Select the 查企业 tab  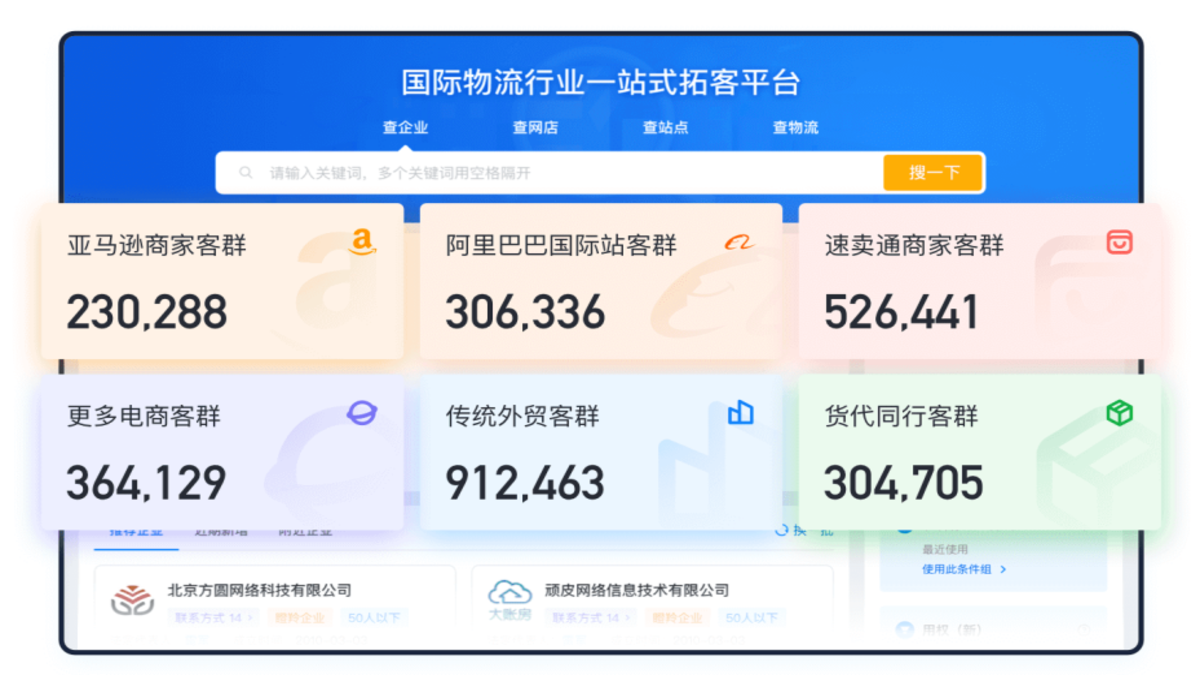[405, 127]
